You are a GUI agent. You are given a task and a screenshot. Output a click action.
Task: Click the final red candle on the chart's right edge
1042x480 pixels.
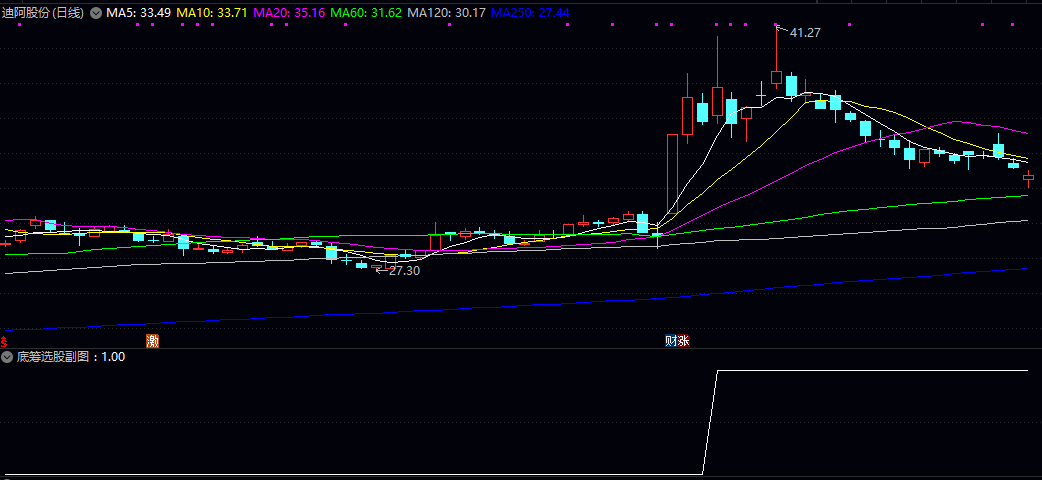click(1029, 178)
